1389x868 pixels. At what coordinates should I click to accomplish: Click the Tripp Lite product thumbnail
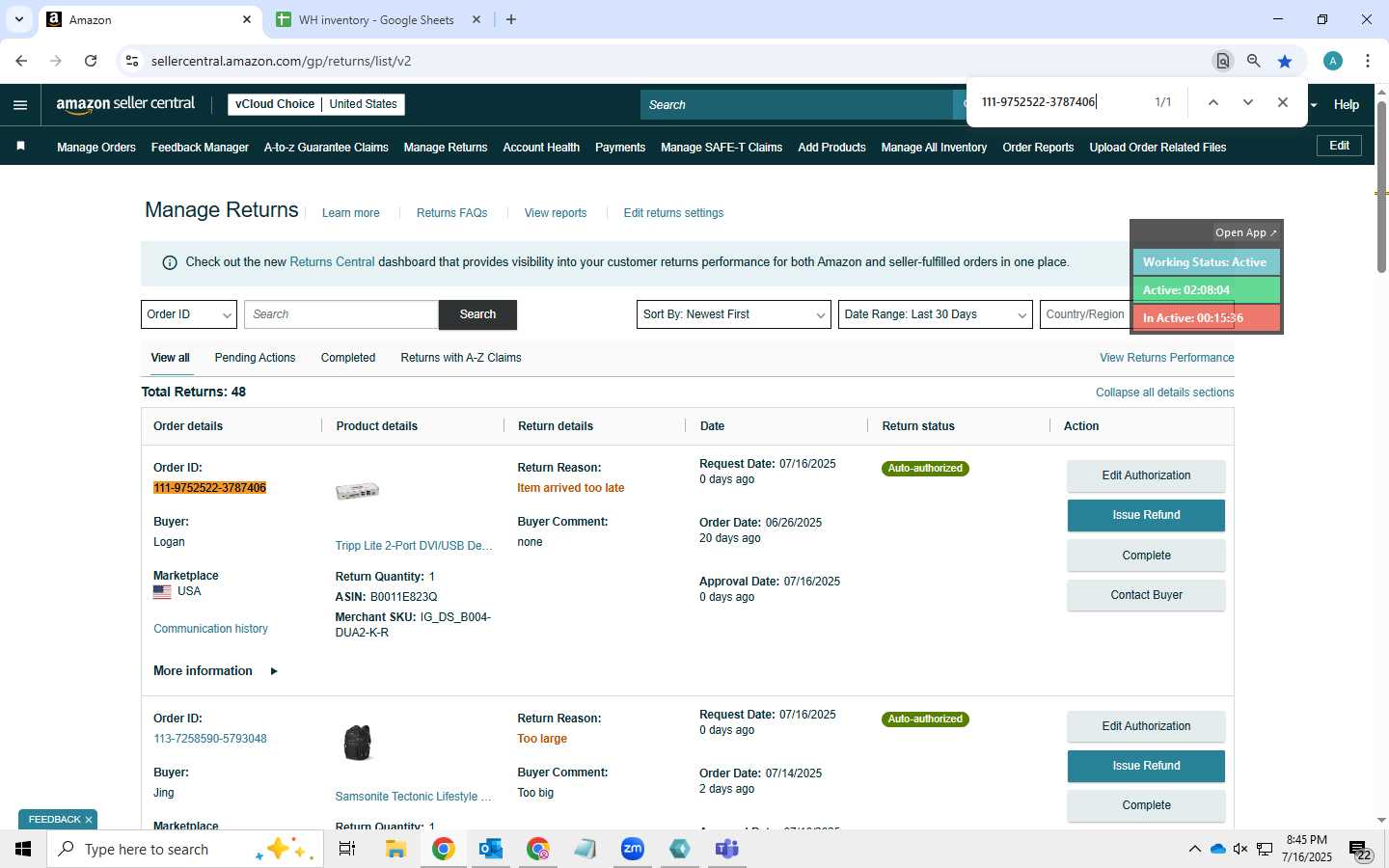click(357, 491)
